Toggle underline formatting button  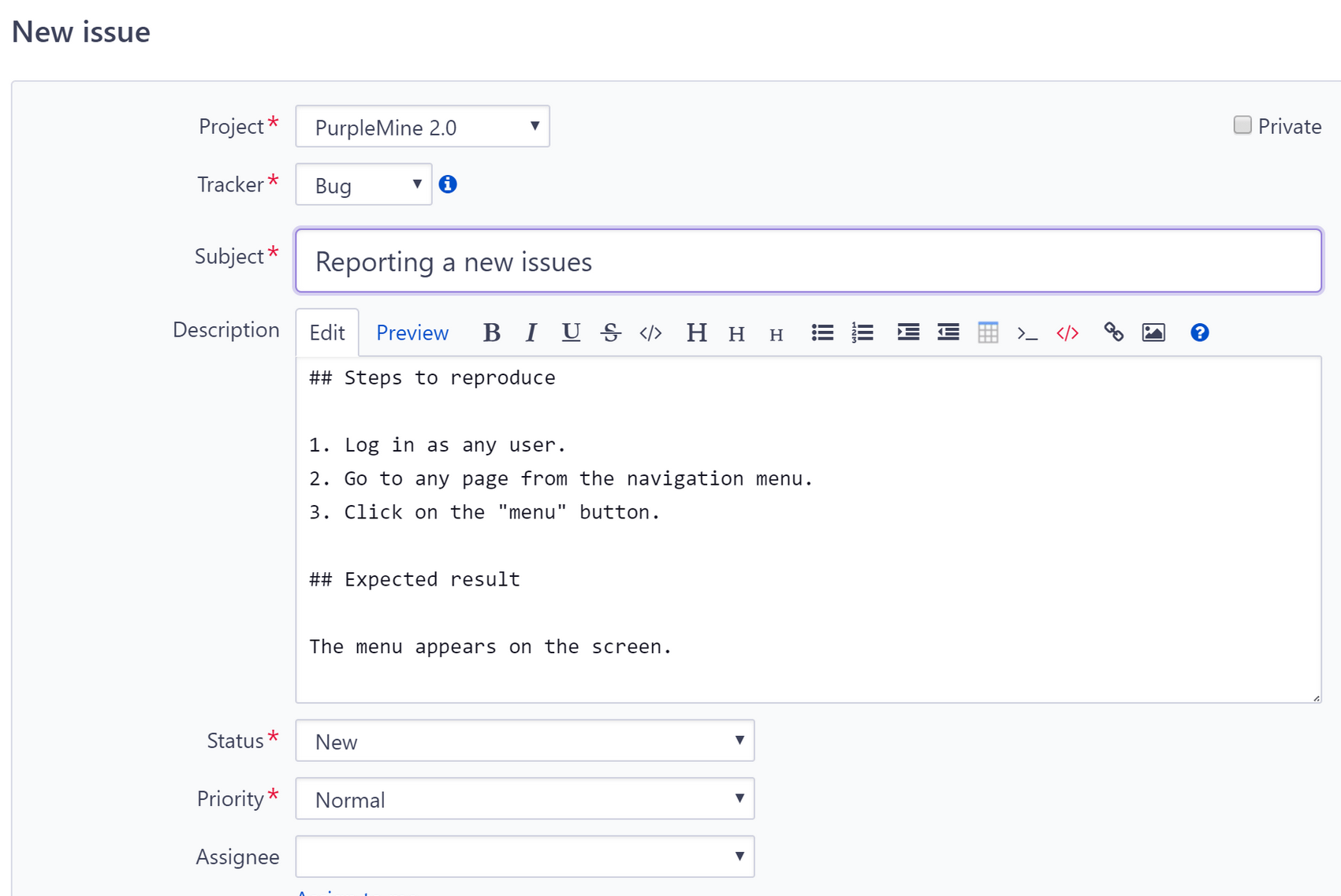[571, 333]
